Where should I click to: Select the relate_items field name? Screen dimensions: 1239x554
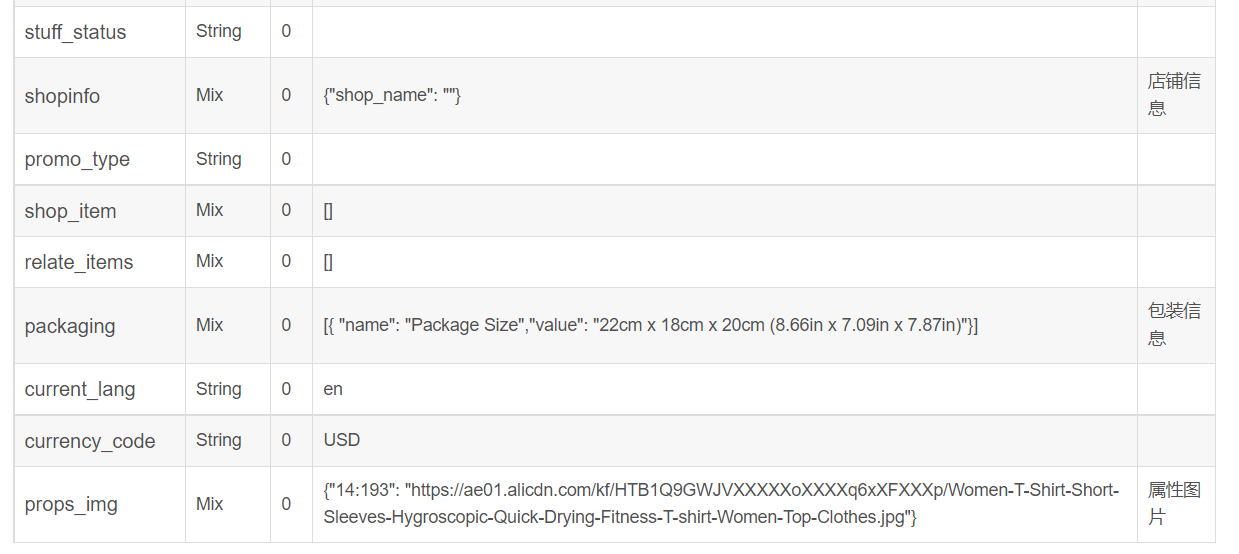pyautogui.click(x=78, y=262)
